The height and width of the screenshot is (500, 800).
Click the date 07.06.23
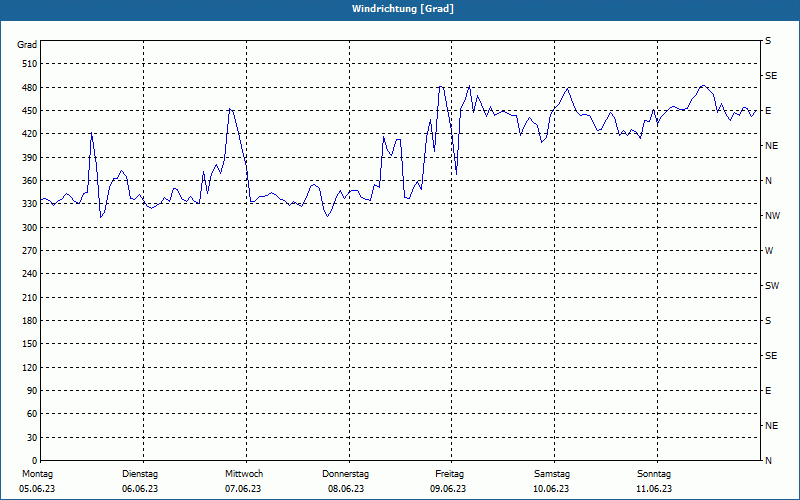tap(243, 489)
